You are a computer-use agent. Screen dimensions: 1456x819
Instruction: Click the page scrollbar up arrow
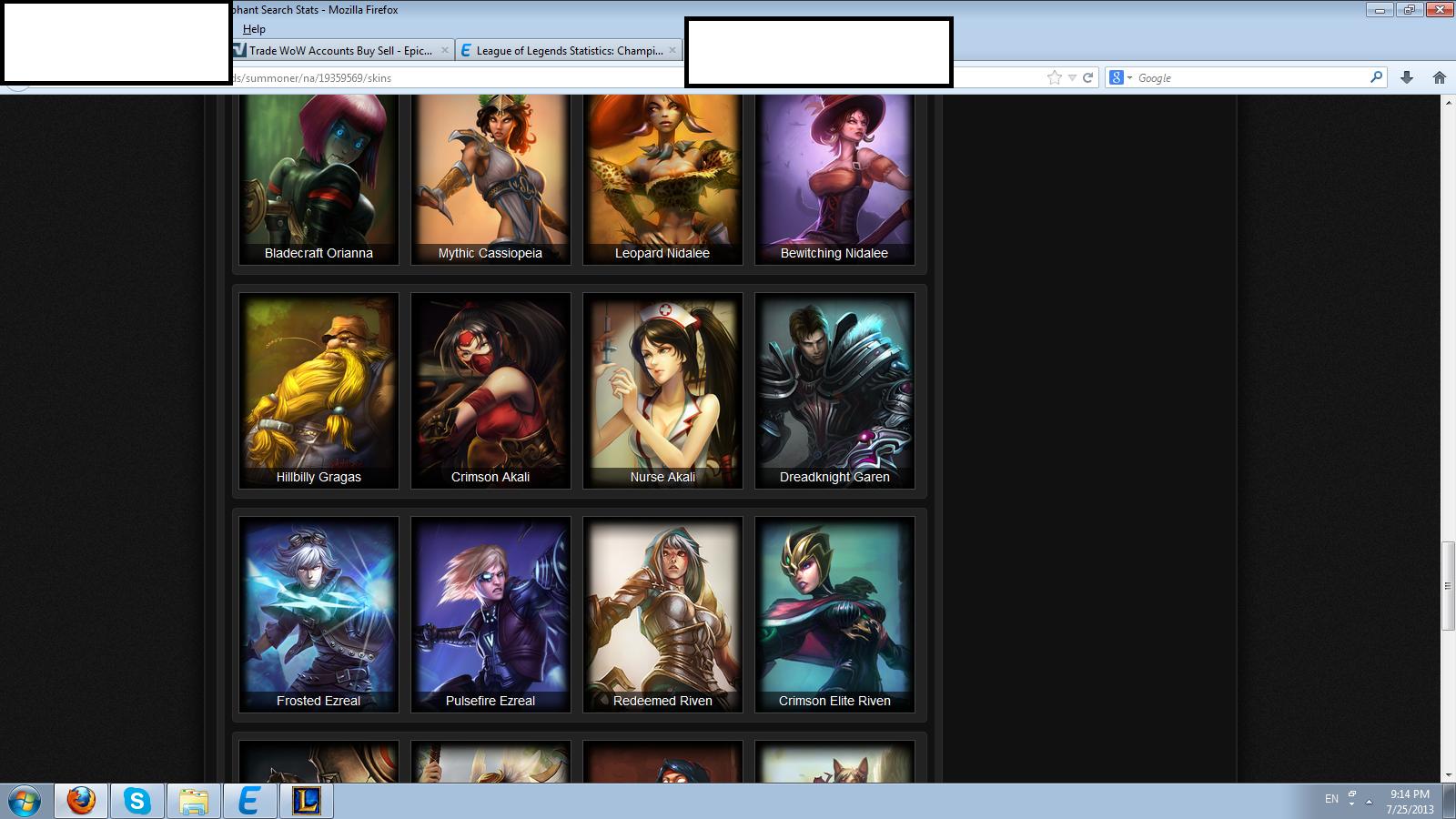click(1448, 102)
